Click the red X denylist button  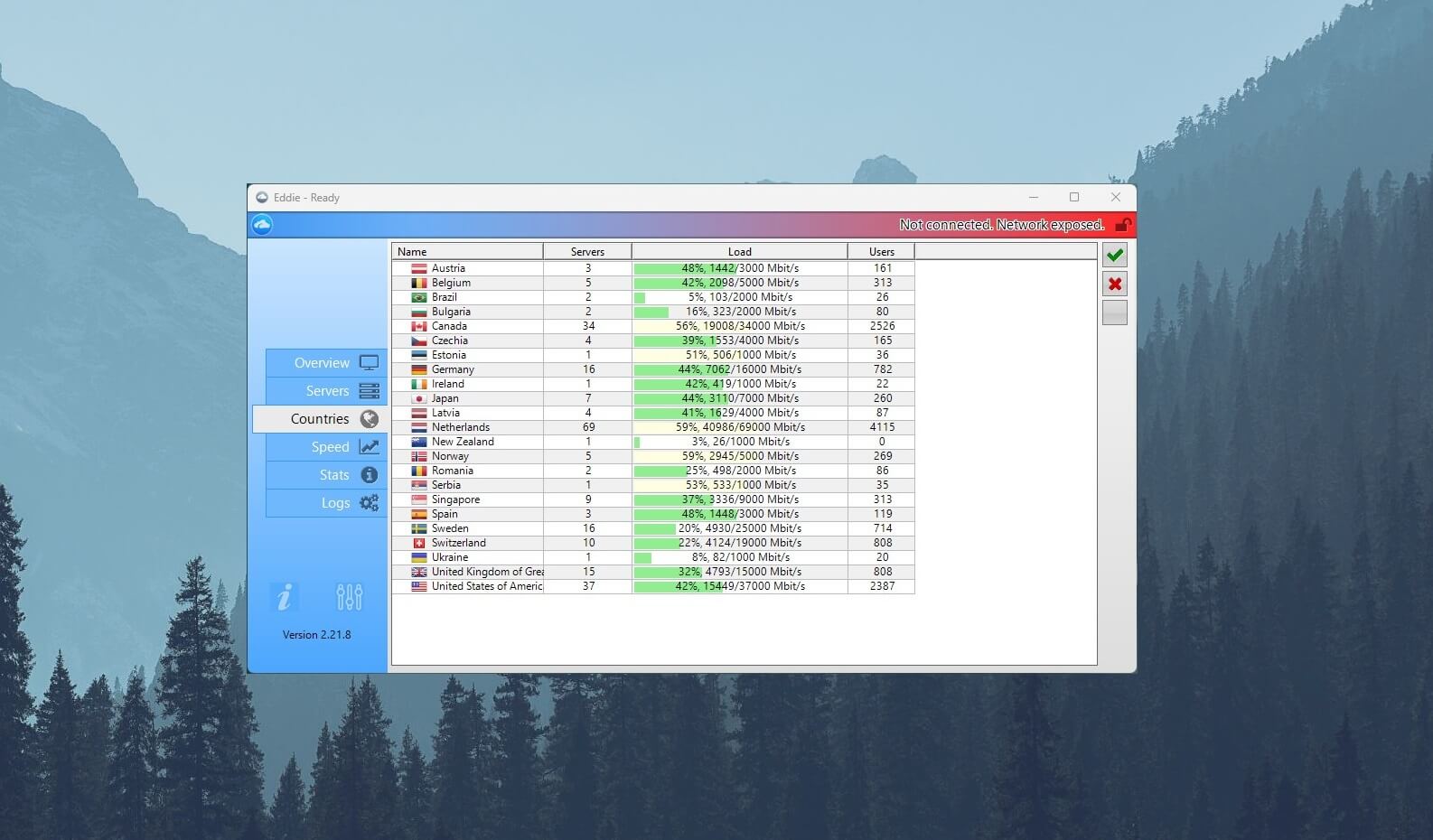[1115, 284]
